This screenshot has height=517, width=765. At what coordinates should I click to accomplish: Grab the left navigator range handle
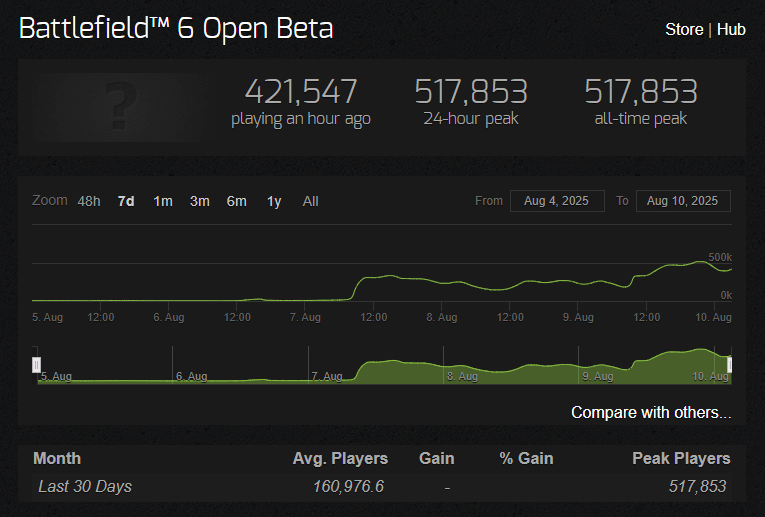tap(37, 365)
